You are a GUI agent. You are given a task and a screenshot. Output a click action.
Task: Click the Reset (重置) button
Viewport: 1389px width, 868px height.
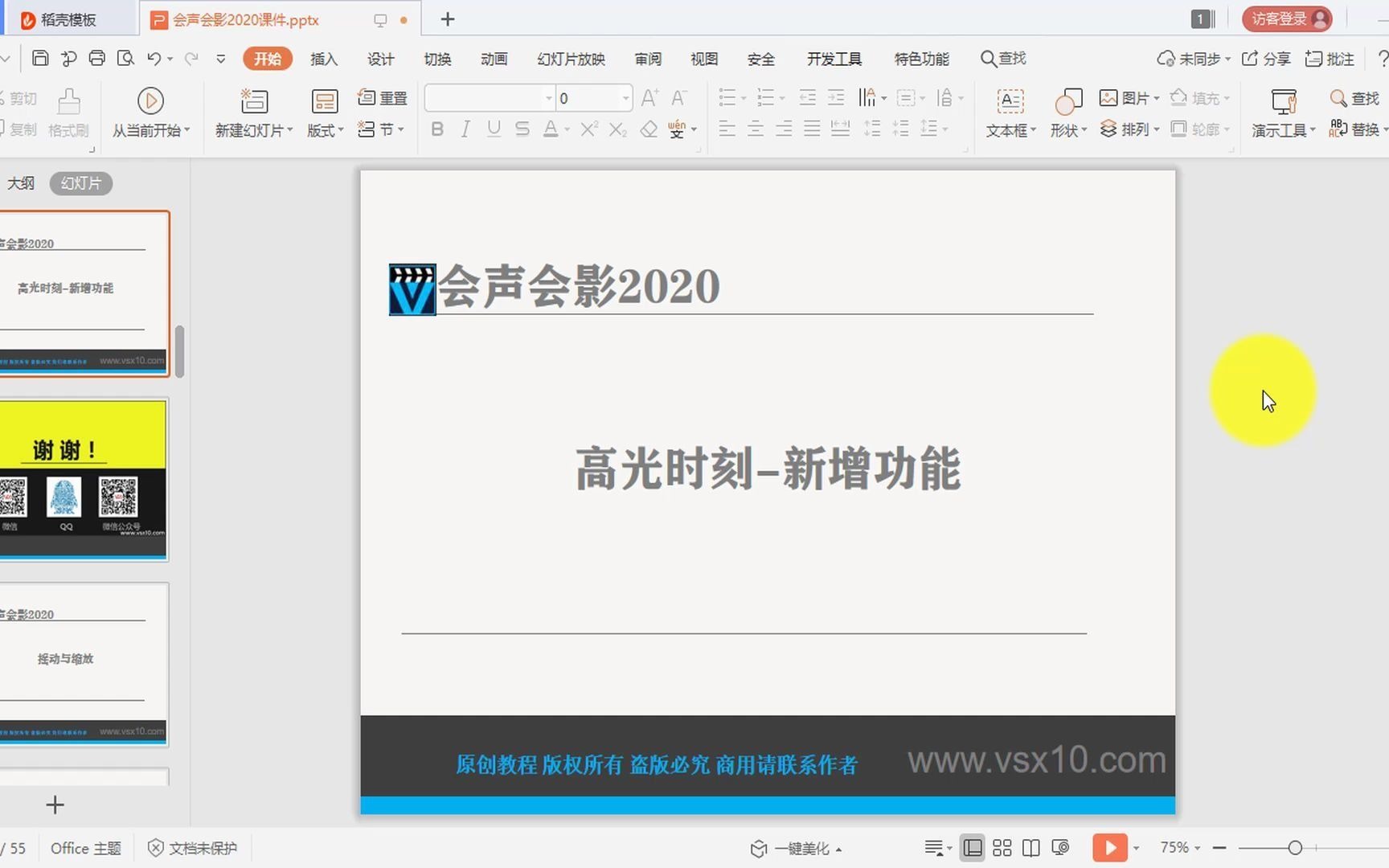(x=383, y=98)
